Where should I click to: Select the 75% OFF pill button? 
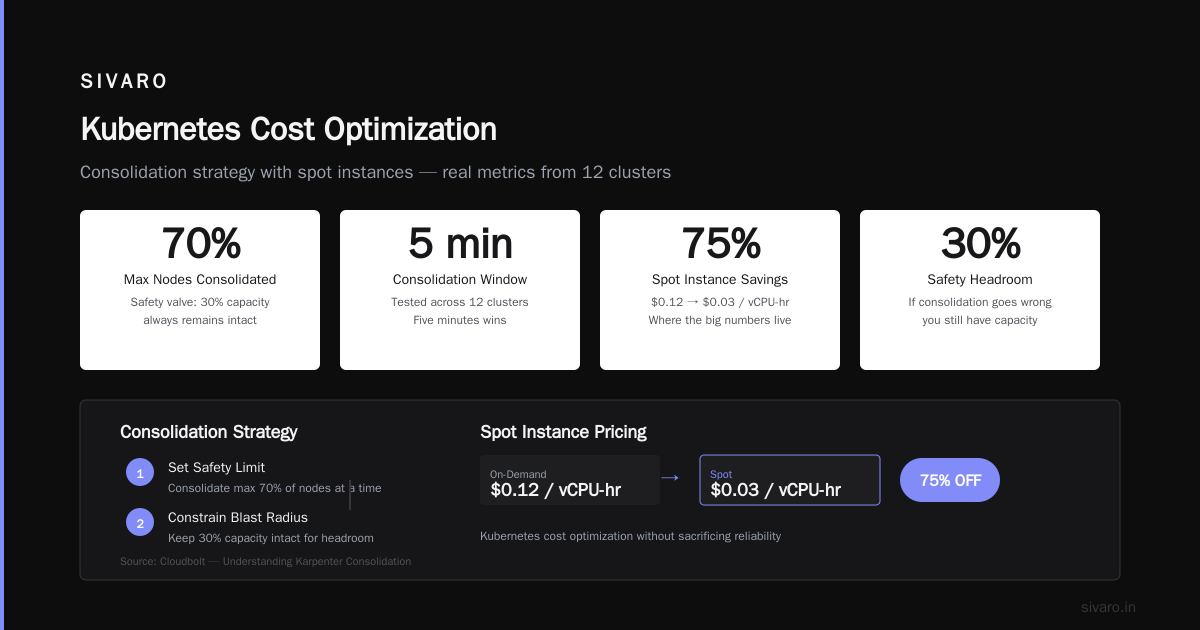tap(950, 480)
